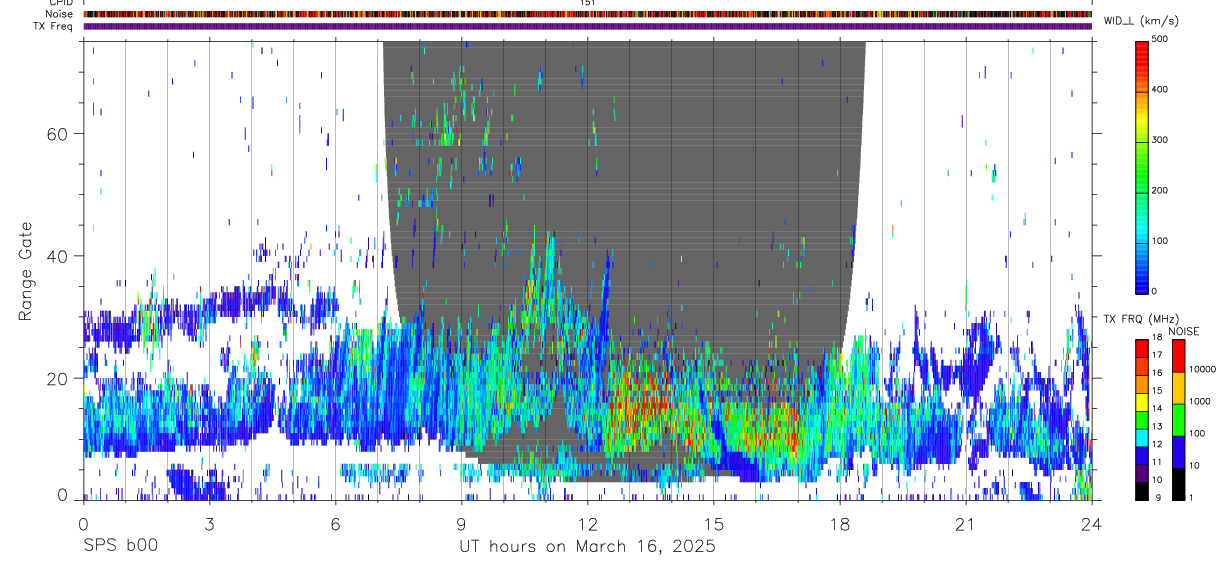Pick the black swatch in the NOISE legend
This screenshot has width=1228, height=567.
pos(1179,483)
